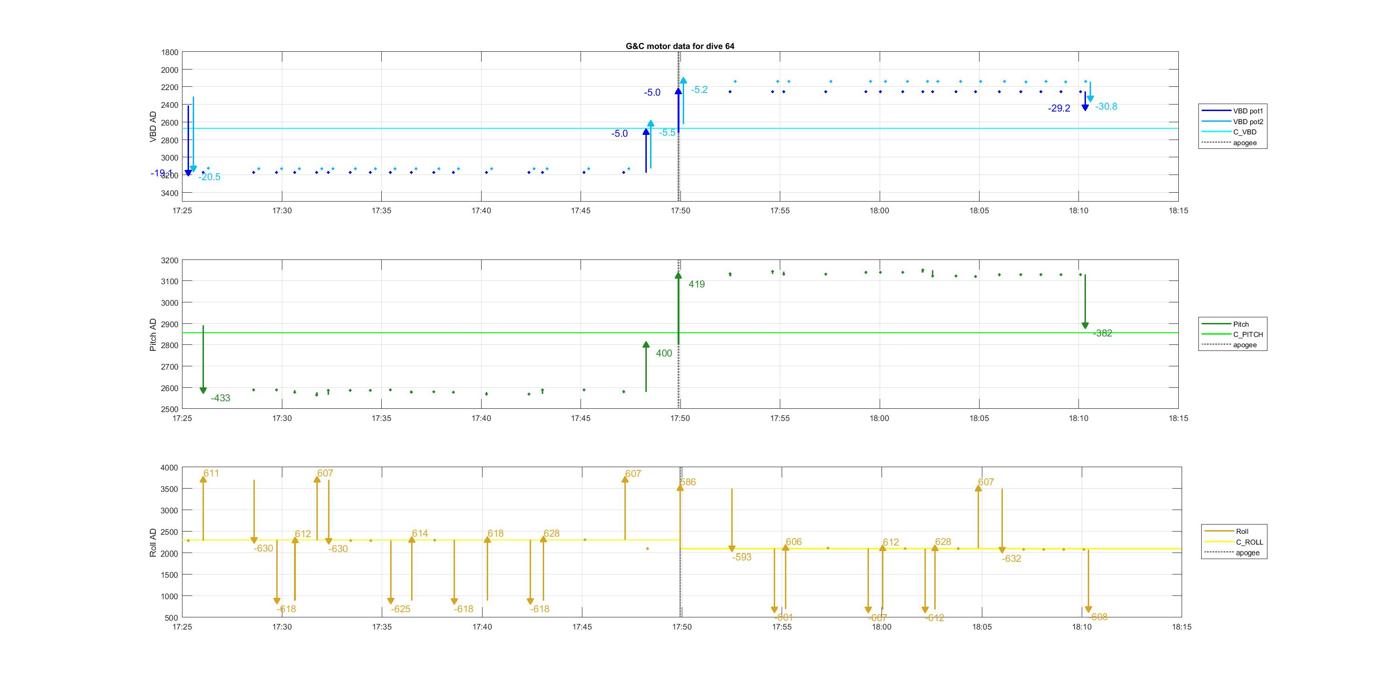Click the cyan line sample beside C_VBD
Image resolution: width=1400 pixels, height=693 pixels.
1217,132
